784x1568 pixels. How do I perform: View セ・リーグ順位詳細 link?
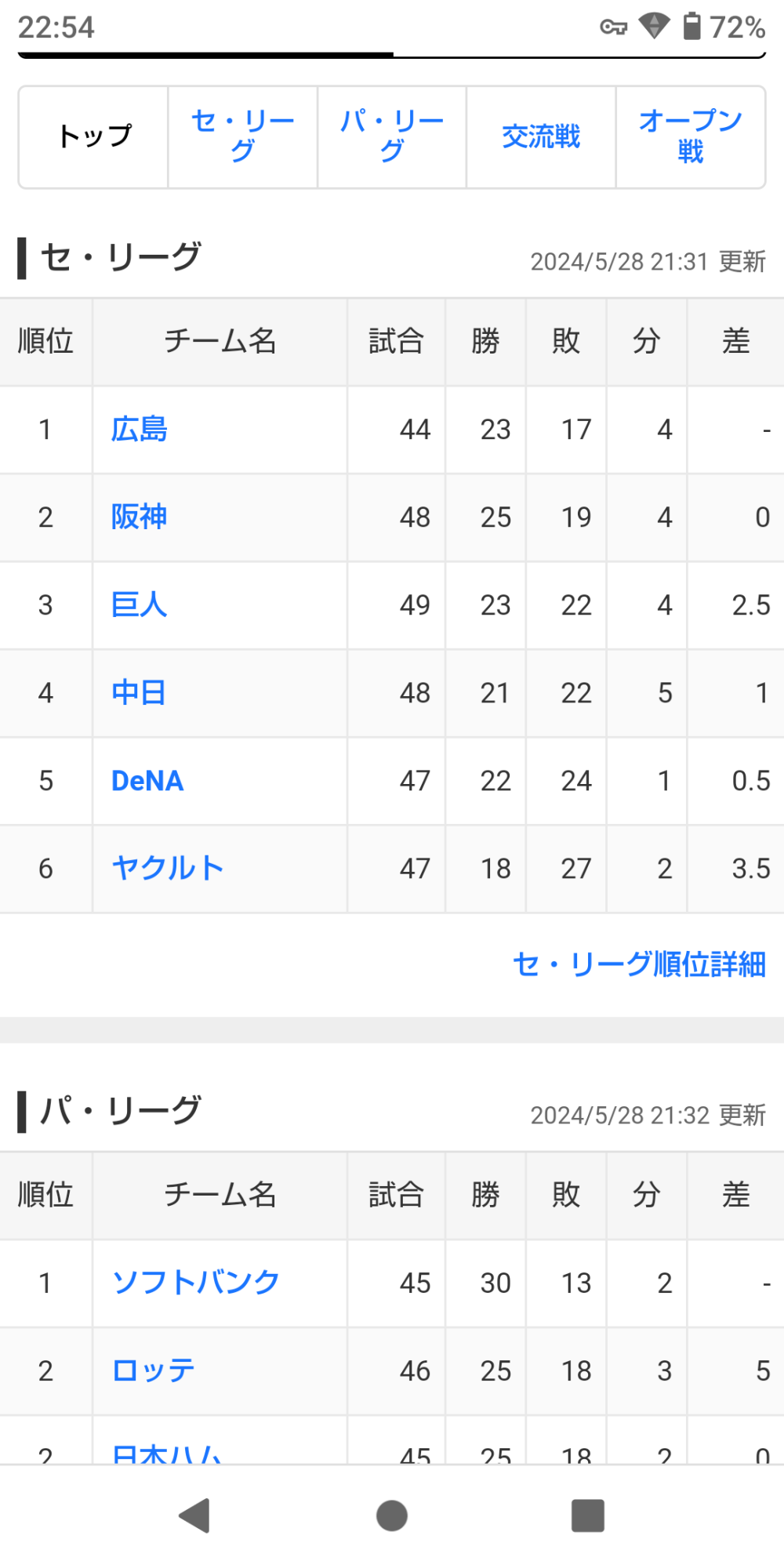(639, 964)
